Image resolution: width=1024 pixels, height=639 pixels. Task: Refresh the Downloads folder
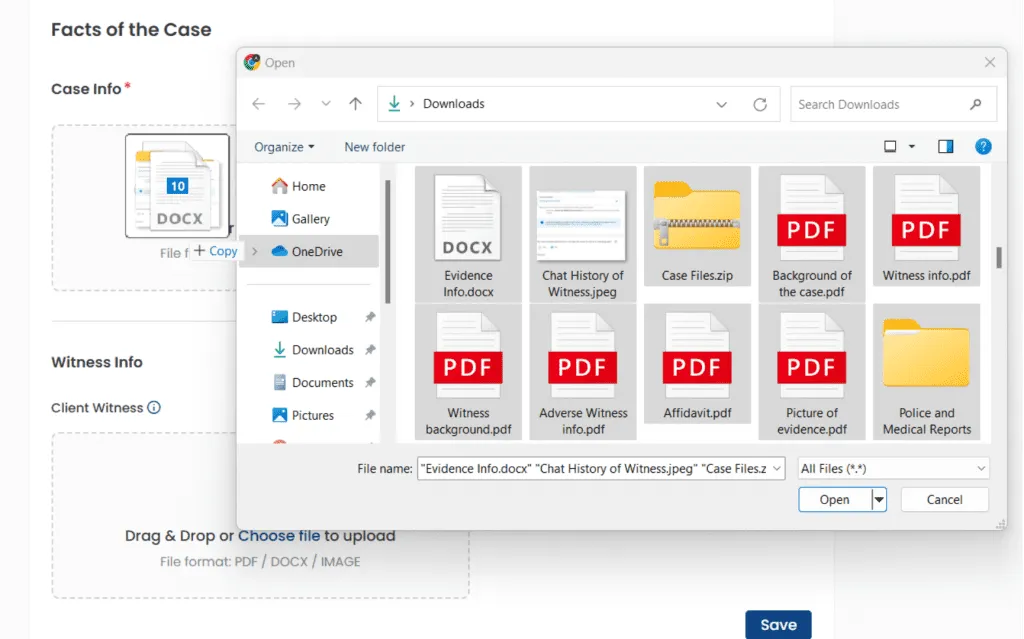760,105
